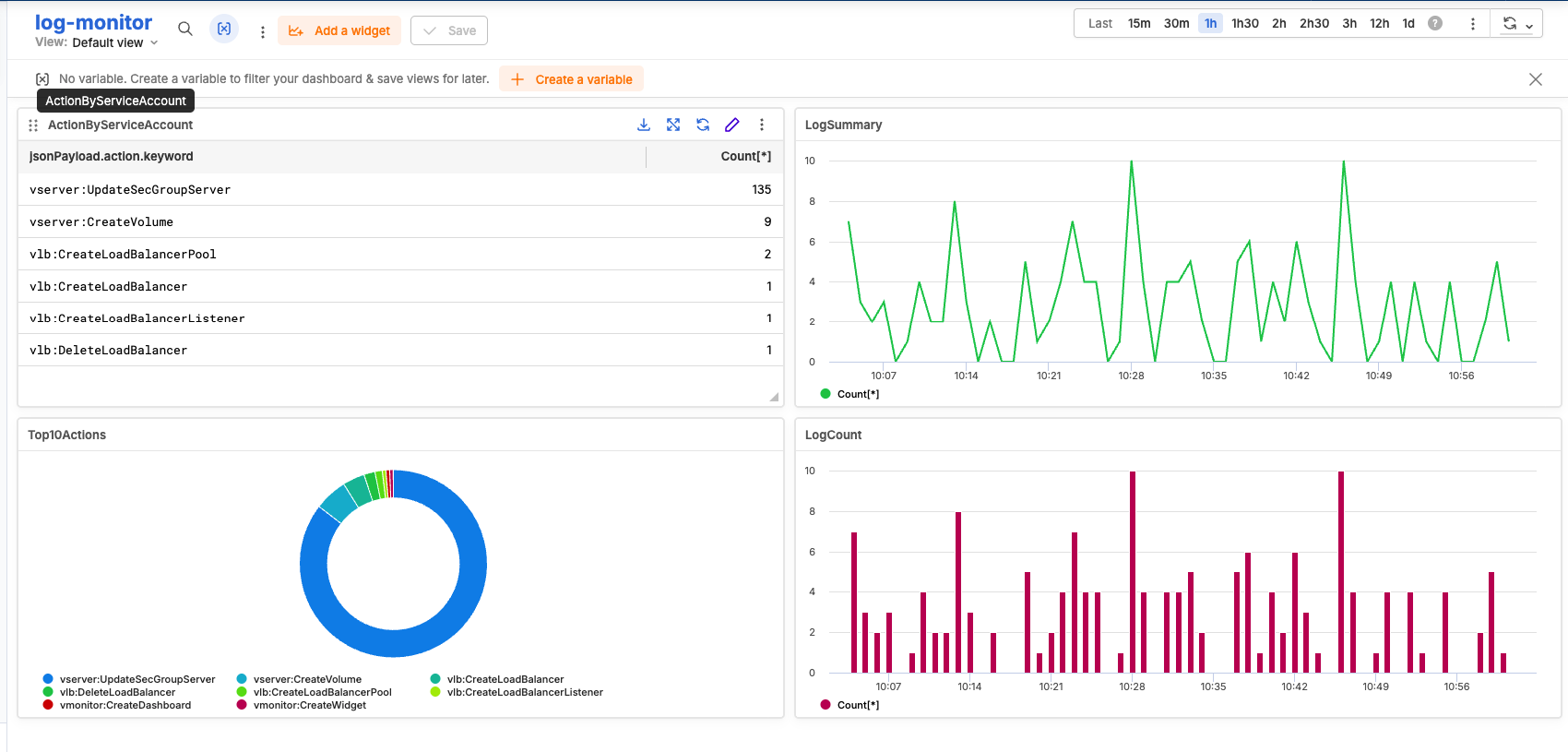Click the Add a widget button
The width and height of the screenshot is (1568, 752).
click(x=339, y=30)
